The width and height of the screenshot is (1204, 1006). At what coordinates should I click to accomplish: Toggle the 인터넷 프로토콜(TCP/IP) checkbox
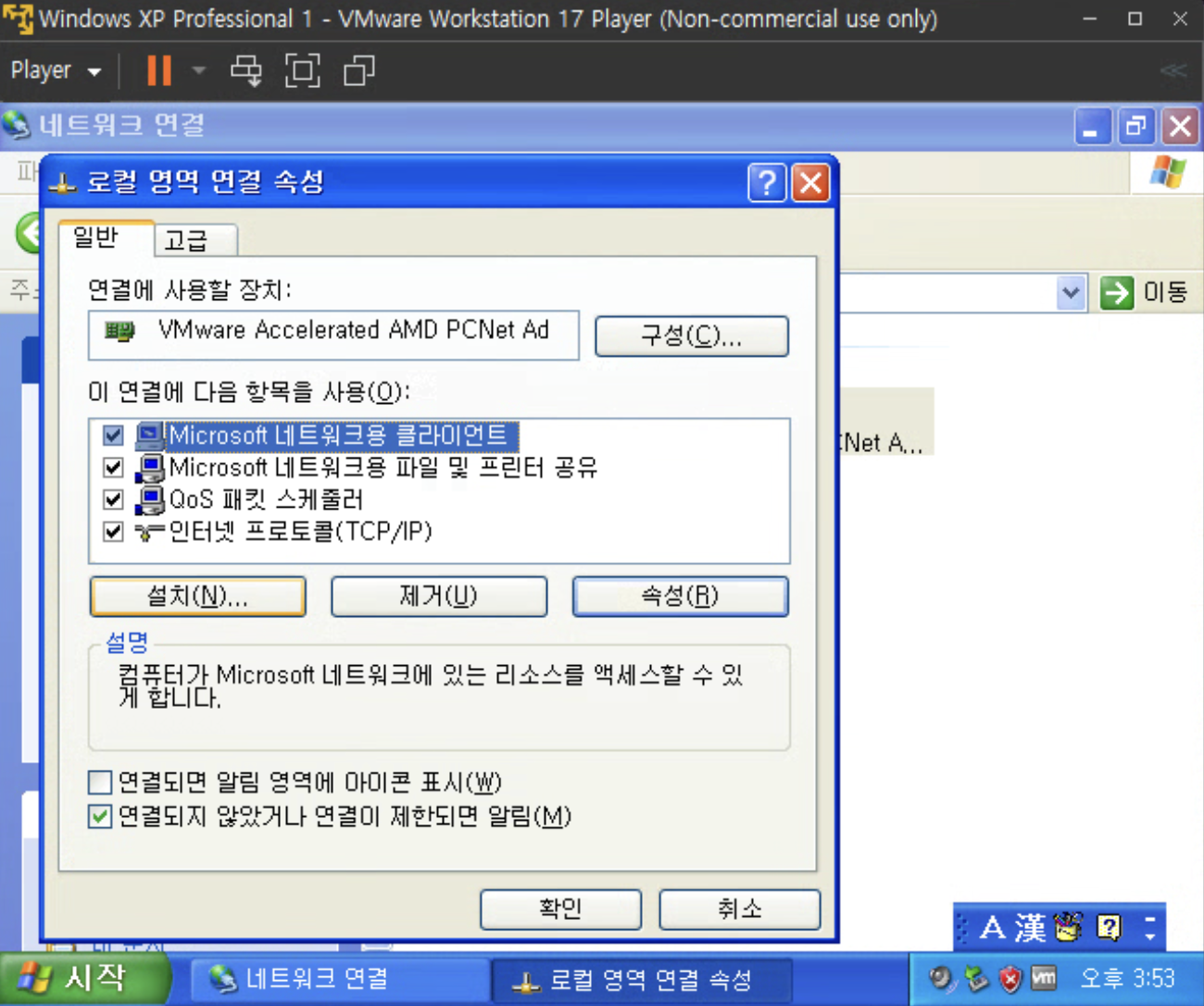[113, 532]
